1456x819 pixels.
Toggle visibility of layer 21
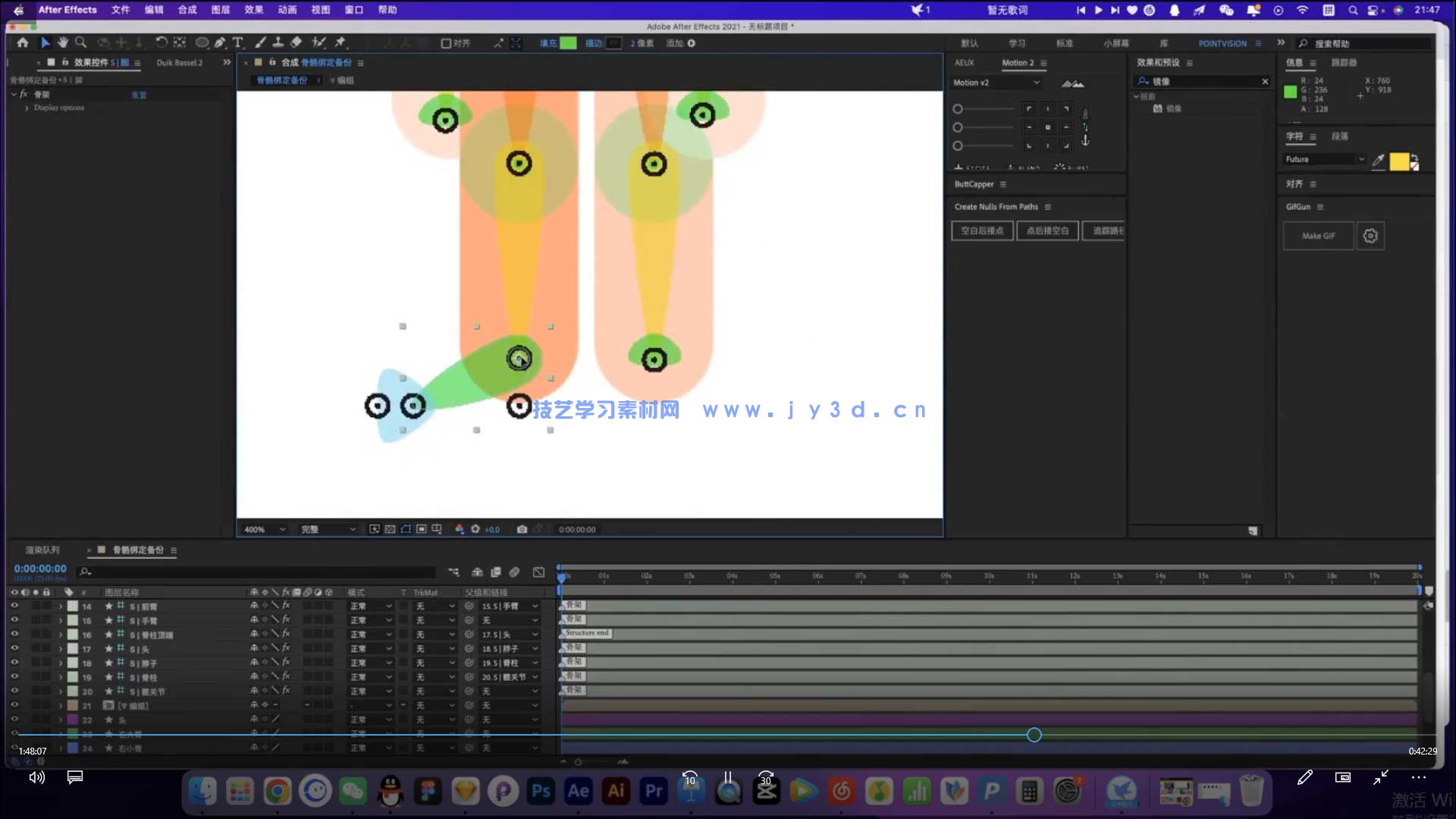tap(14, 705)
